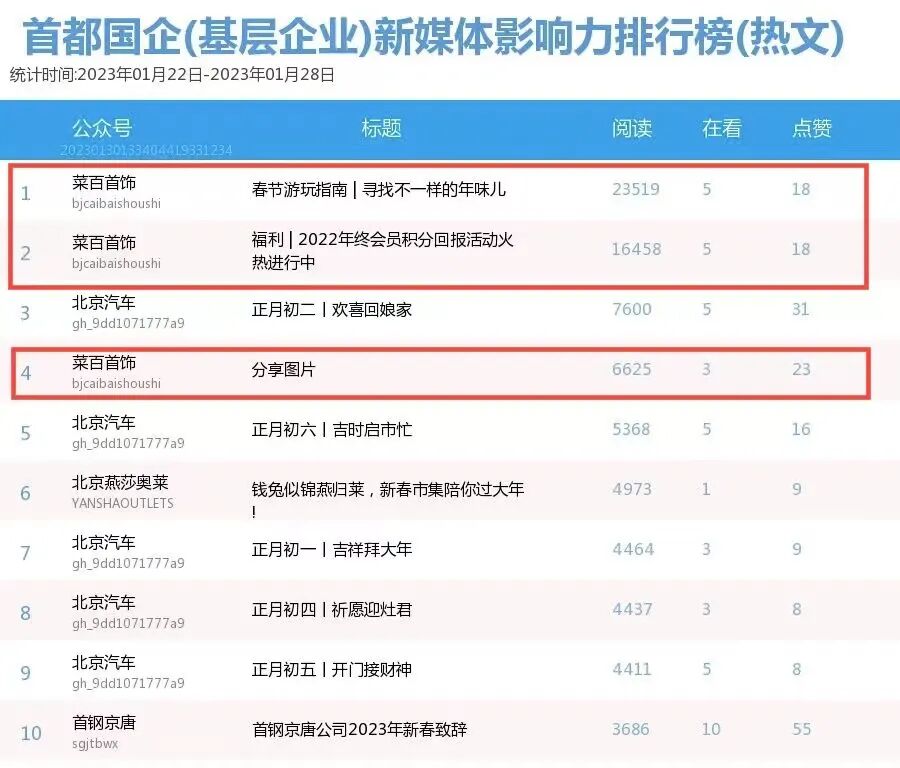Select the title 首钢京唐公司2023年新春致辞
The image size is (900, 768).
coord(359,730)
